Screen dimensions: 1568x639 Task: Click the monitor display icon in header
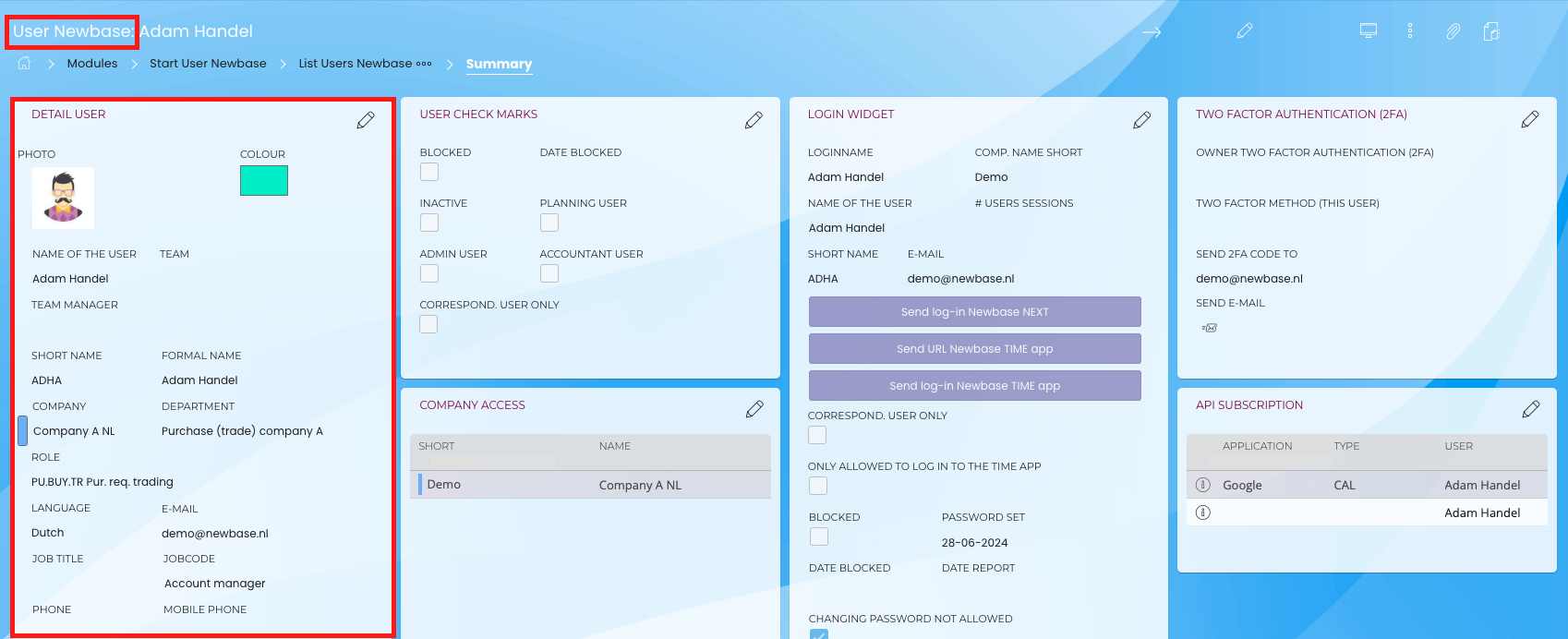coord(1369,31)
